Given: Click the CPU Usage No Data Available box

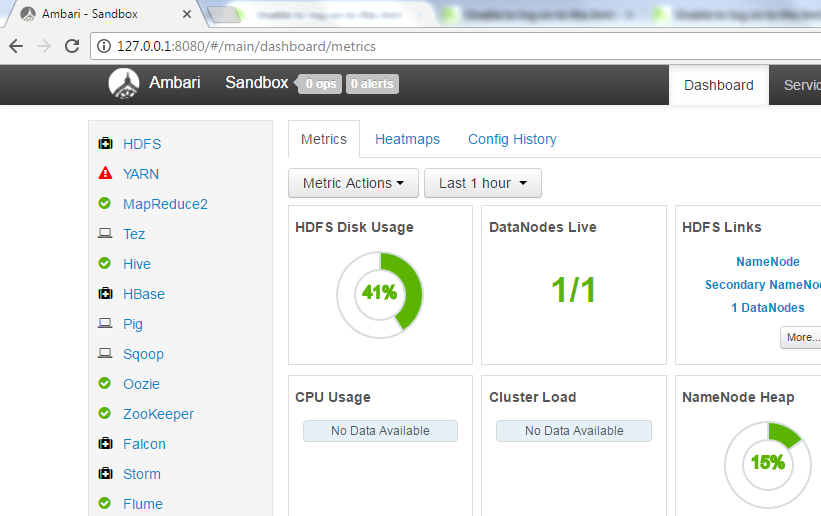Looking at the screenshot, I should (x=380, y=431).
